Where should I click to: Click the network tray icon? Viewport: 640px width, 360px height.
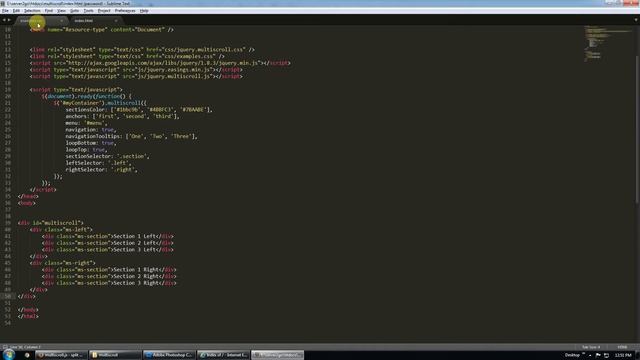(x=606, y=355)
